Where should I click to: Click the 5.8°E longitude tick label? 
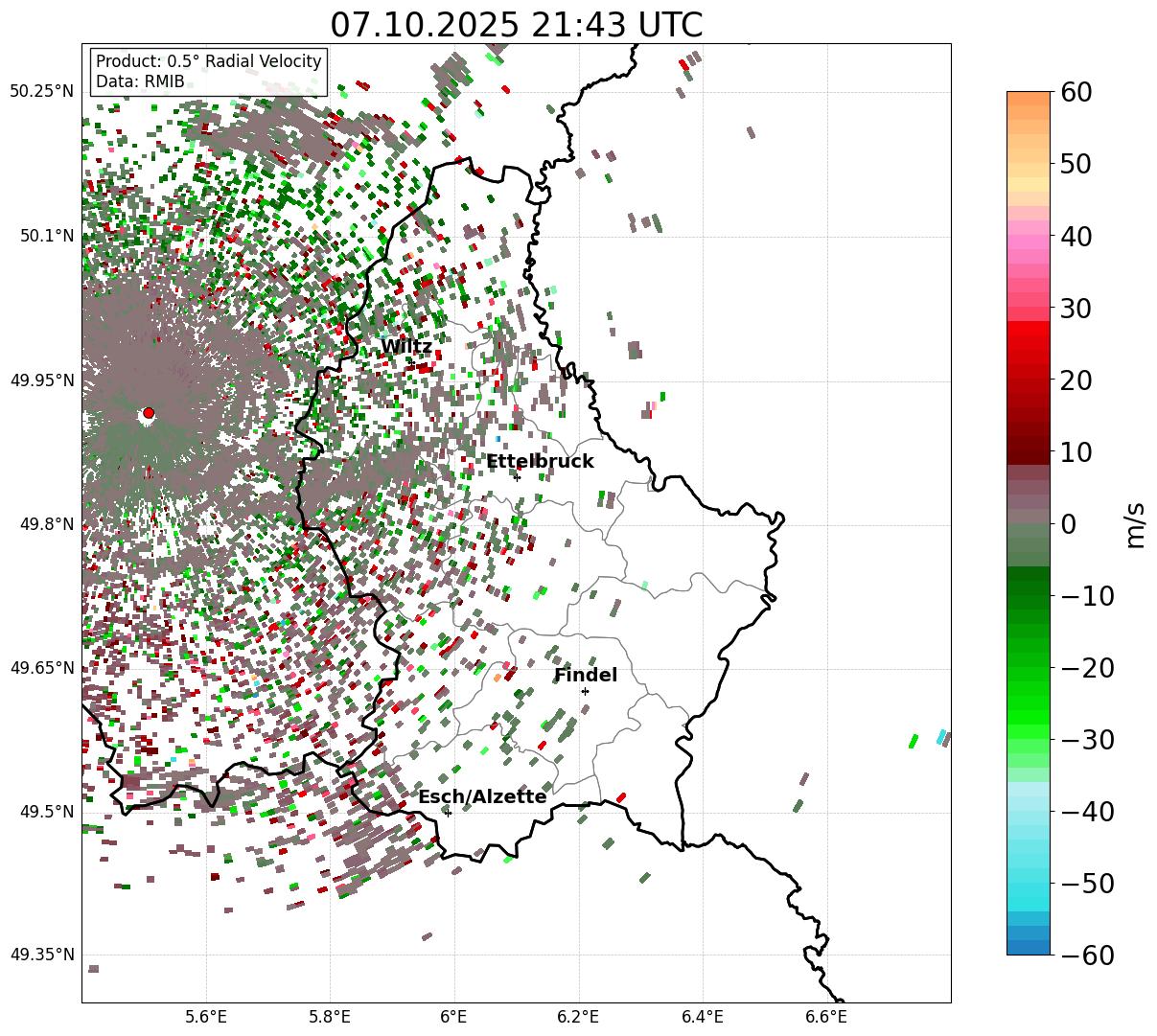tap(330, 1017)
